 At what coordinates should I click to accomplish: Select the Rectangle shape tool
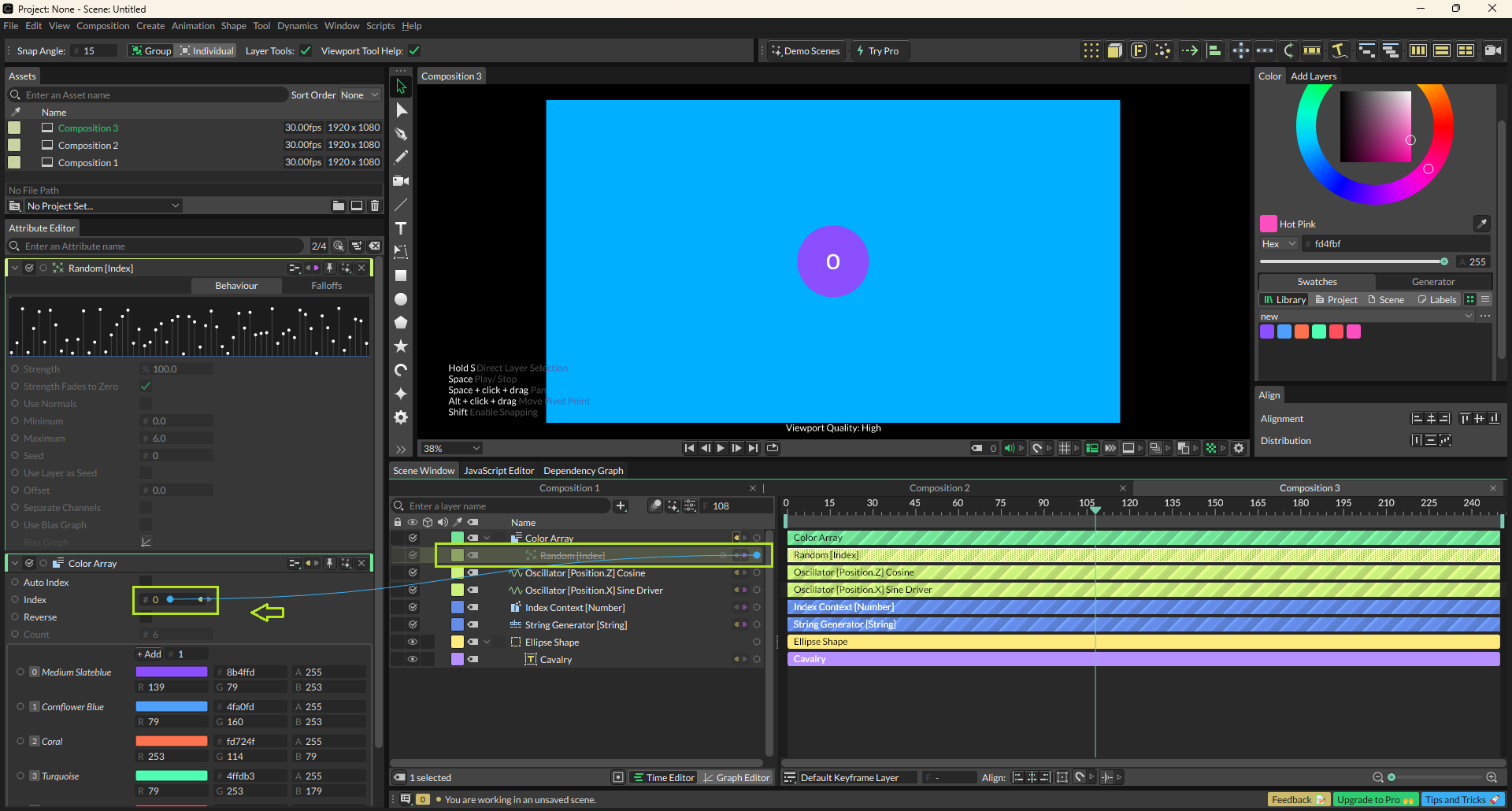coord(401,276)
